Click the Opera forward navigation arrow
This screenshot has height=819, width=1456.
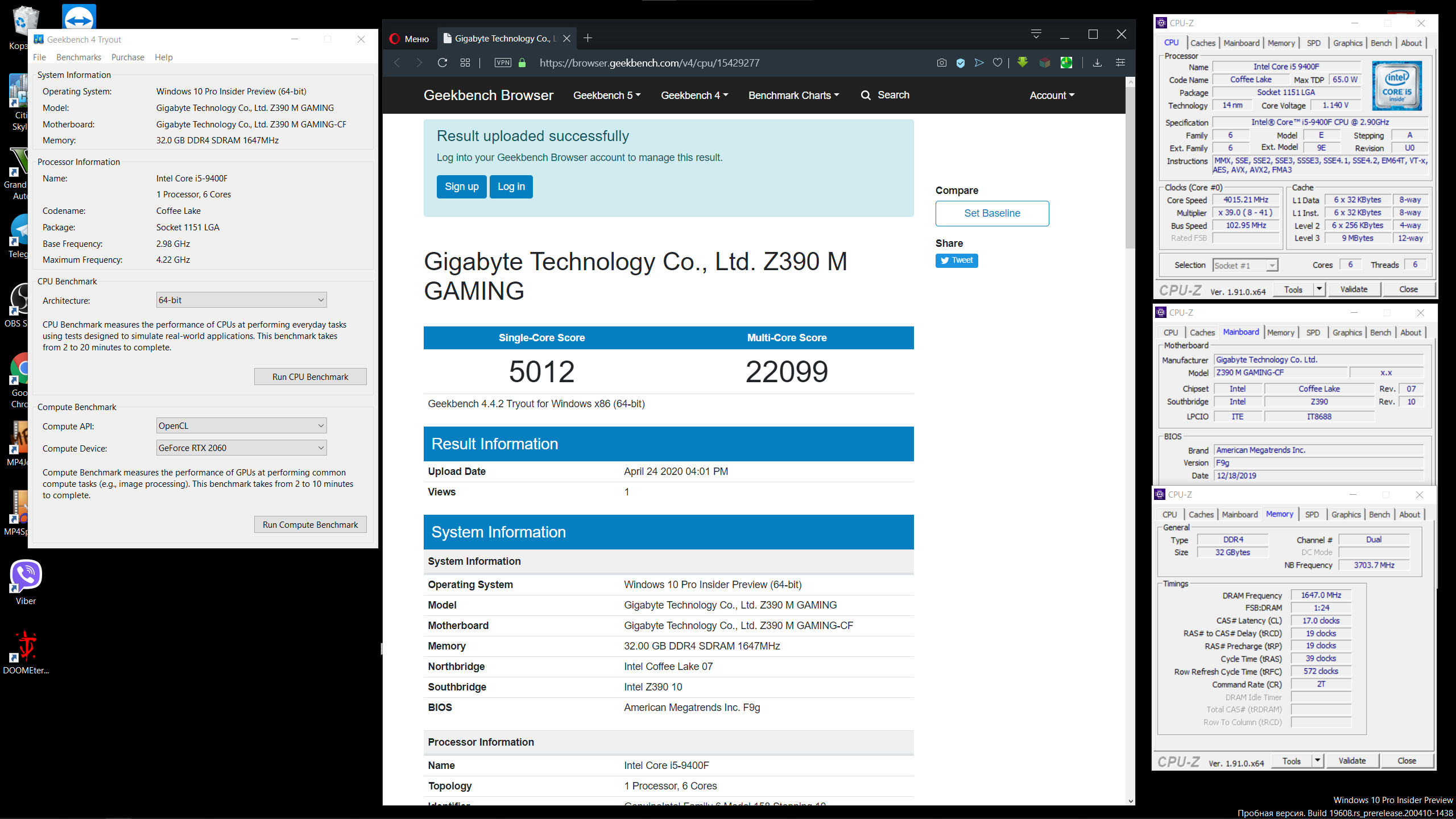pyautogui.click(x=419, y=63)
